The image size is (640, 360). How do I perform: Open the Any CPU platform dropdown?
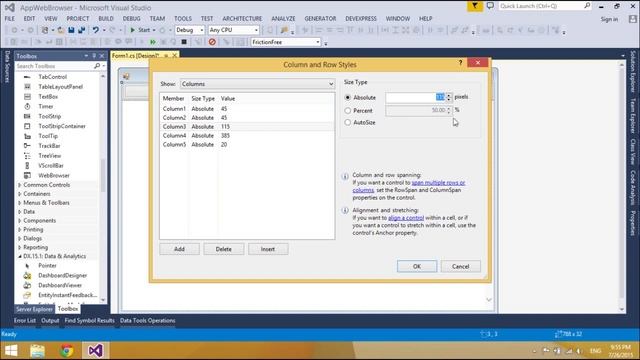pos(233,30)
